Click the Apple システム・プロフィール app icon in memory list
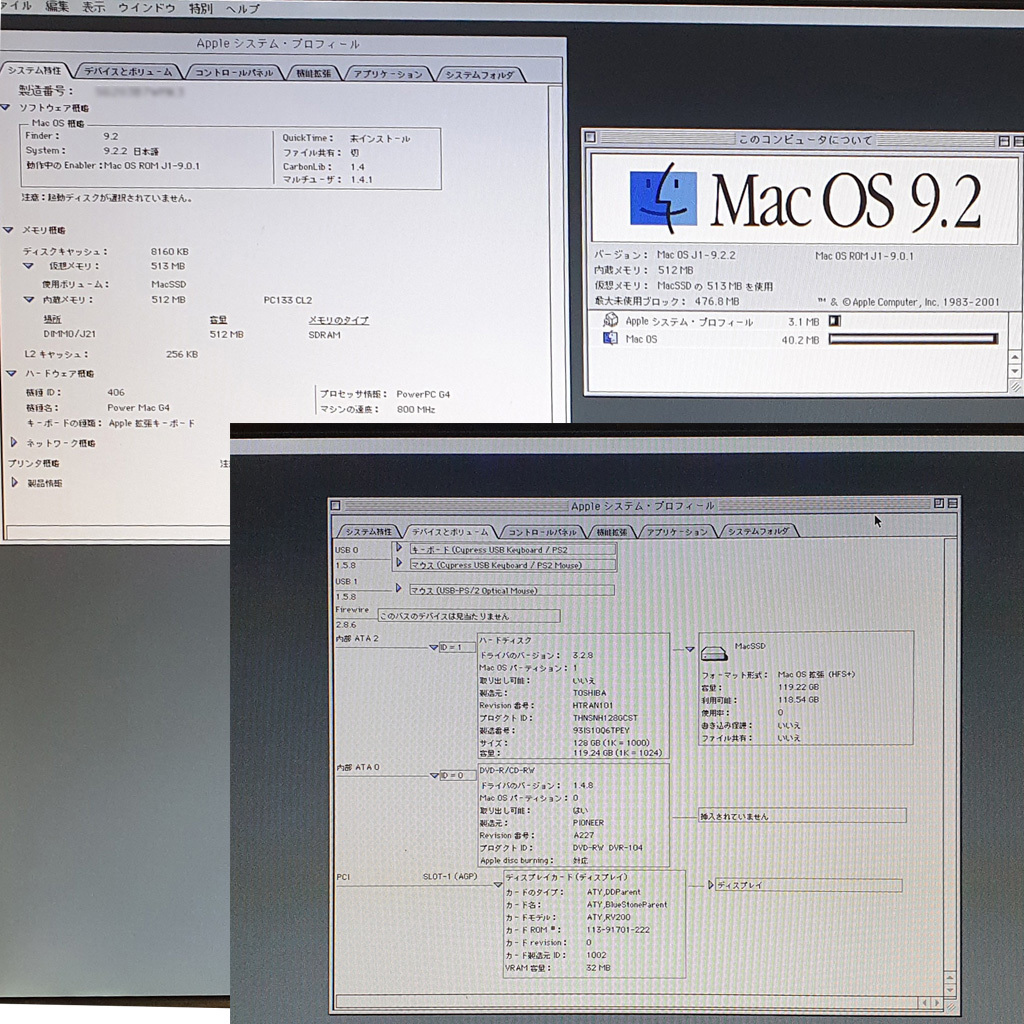Viewport: 1024px width, 1024px height. click(x=610, y=320)
